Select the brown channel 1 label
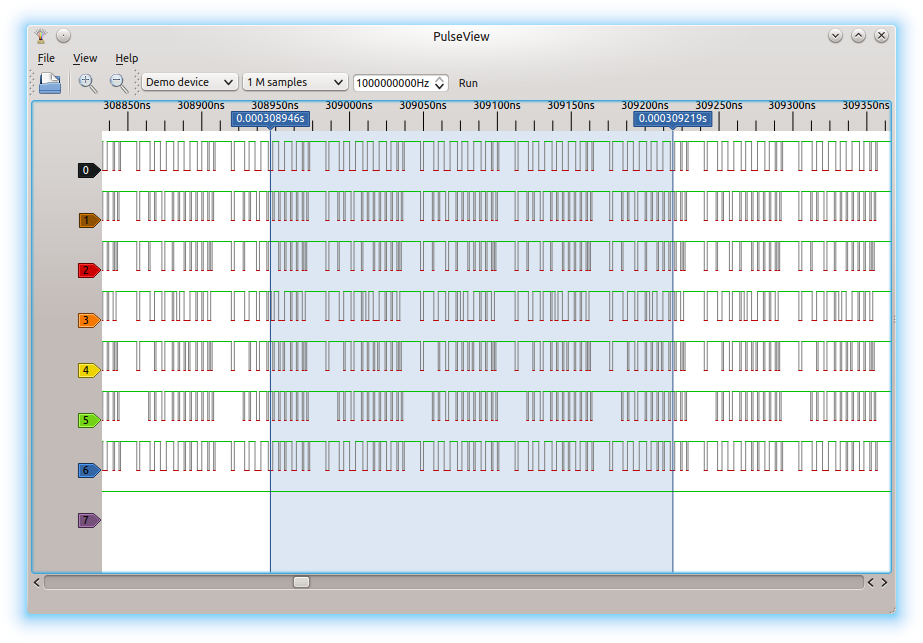Screen dimensions: 923x643 (89, 220)
